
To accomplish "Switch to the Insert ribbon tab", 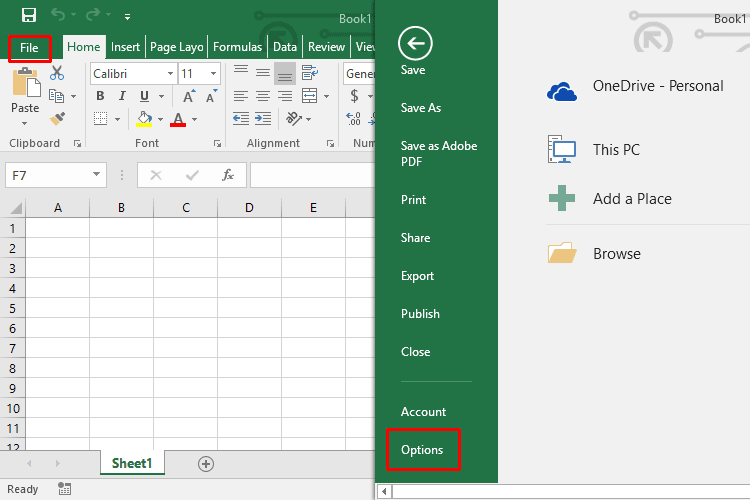I will pos(125,47).
